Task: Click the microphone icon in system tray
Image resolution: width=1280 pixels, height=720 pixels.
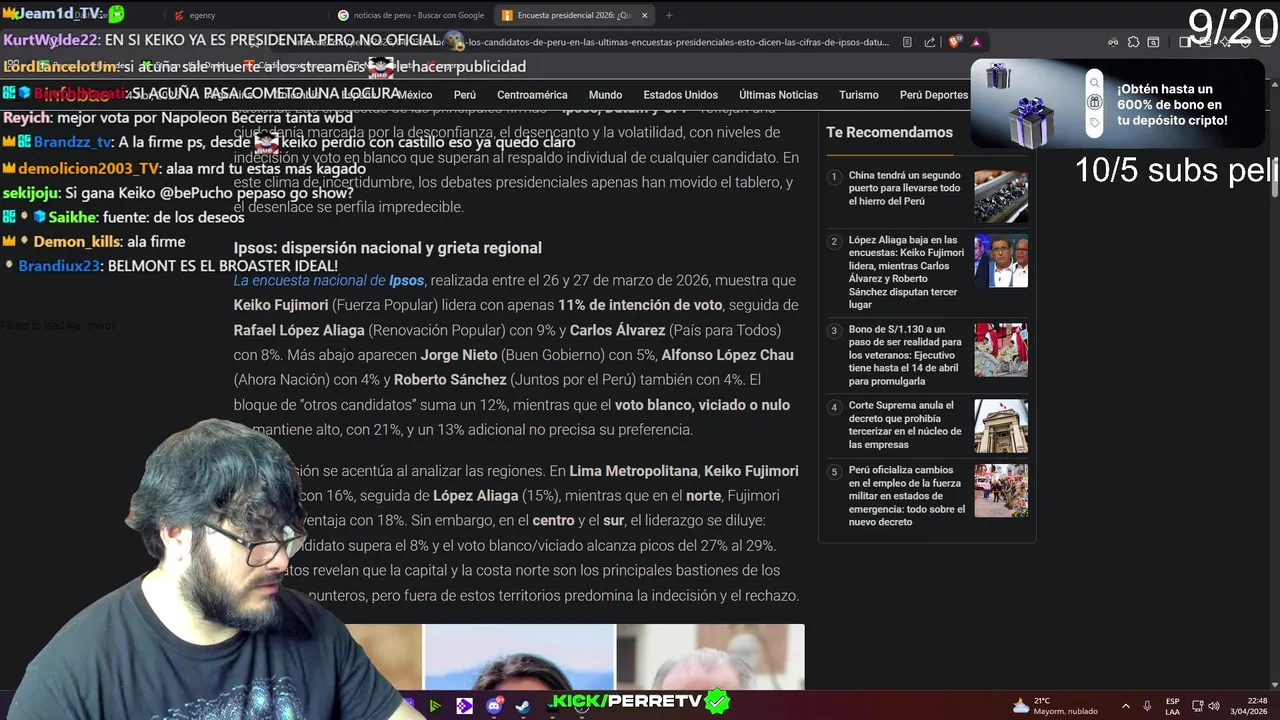Action: [x=1147, y=706]
